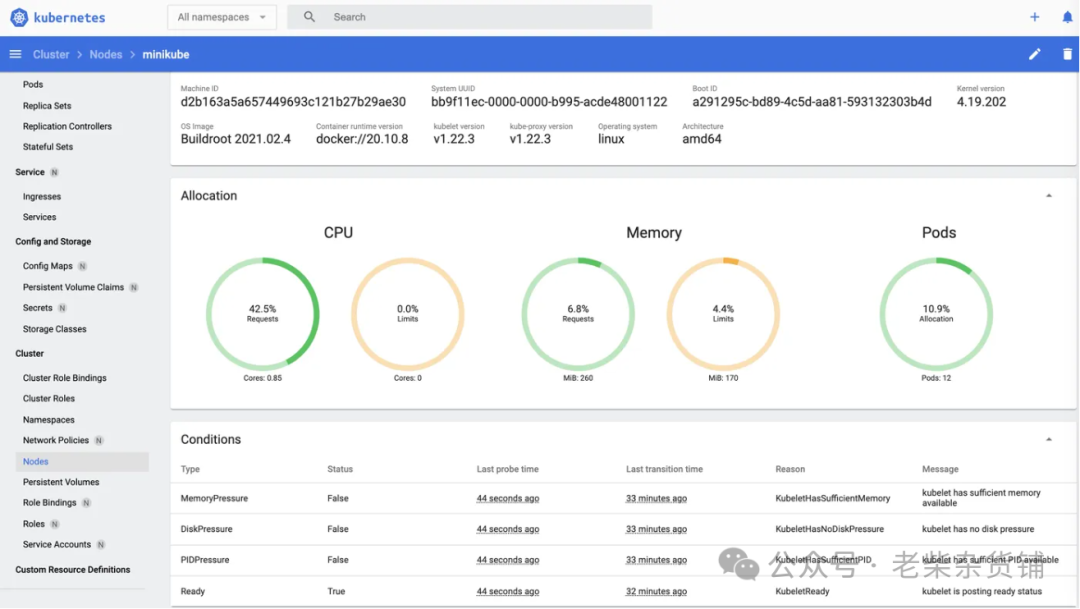The image size is (1080, 609).
Task: Click into the Search input field
Action: coord(470,17)
